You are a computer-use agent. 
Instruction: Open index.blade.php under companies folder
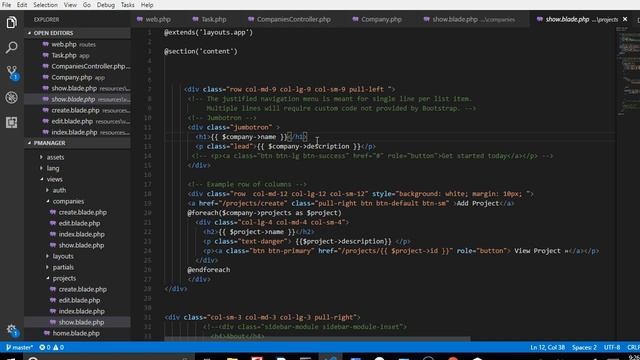[81, 234]
